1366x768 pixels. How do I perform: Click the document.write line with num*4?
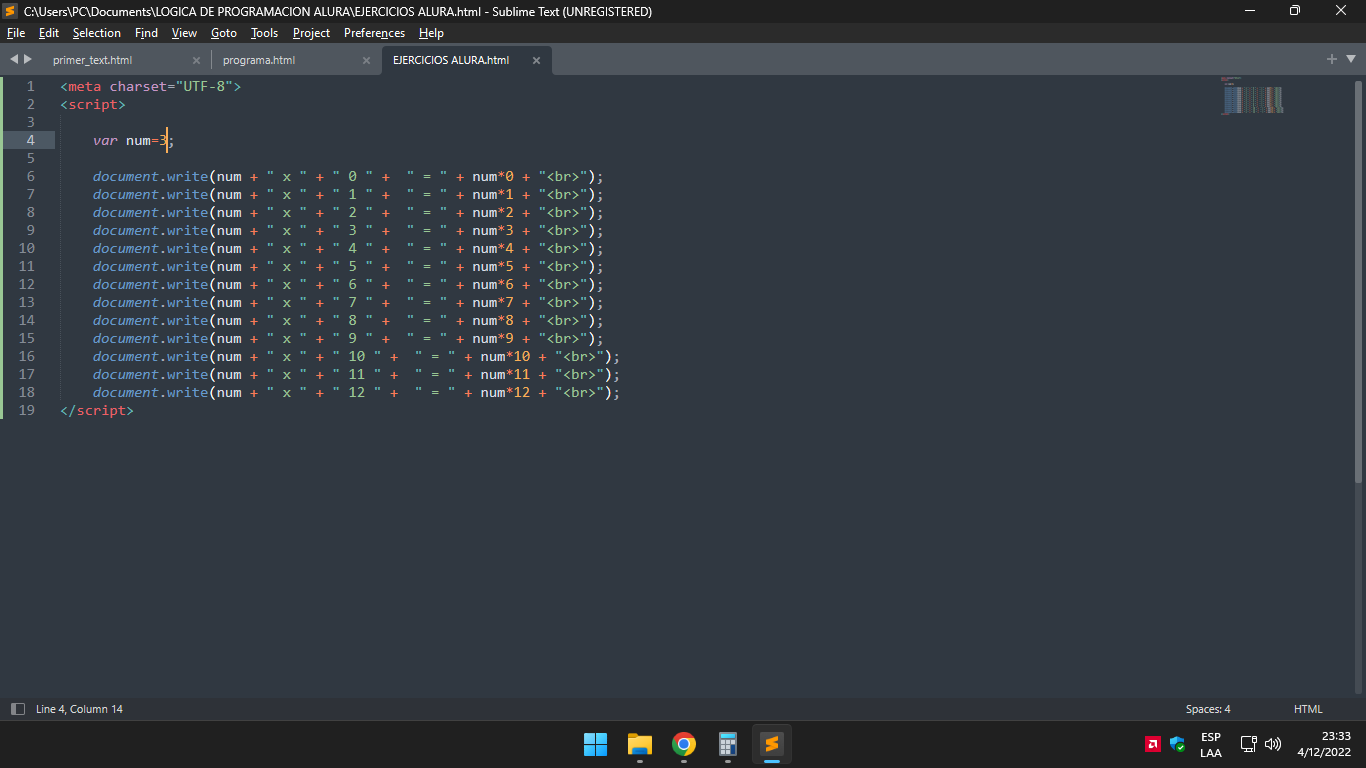(x=349, y=248)
